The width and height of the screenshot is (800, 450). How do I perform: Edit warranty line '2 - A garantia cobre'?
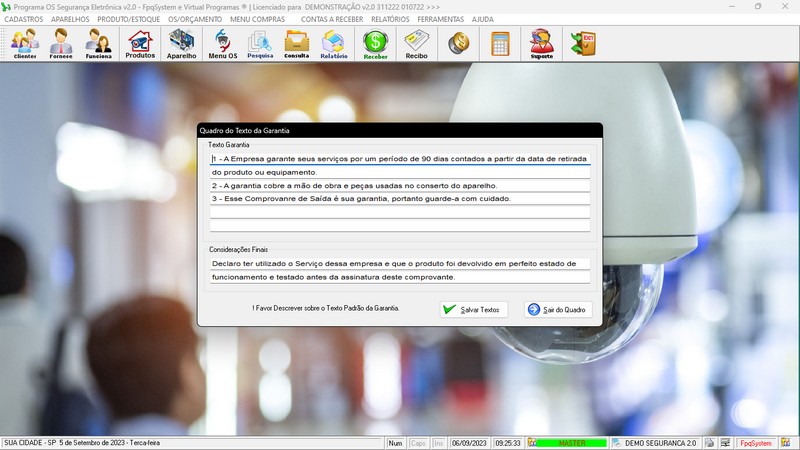click(x=400, y=186)
